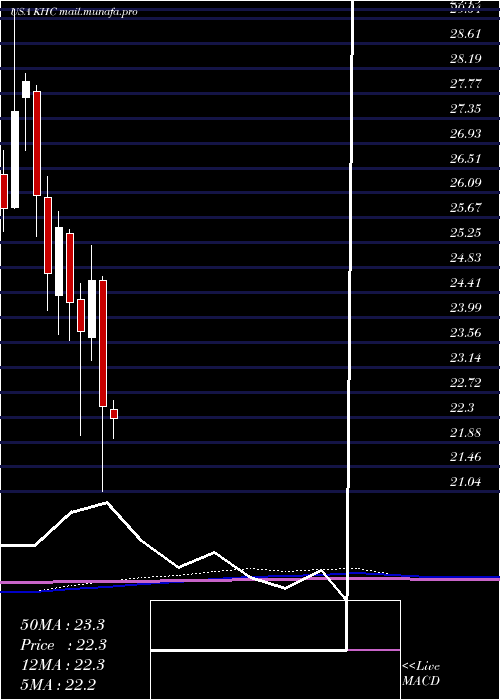This screenshot has height=700, width=500.
Task: Click the 27.77 price axis label
Action: (x=465, y=83)
